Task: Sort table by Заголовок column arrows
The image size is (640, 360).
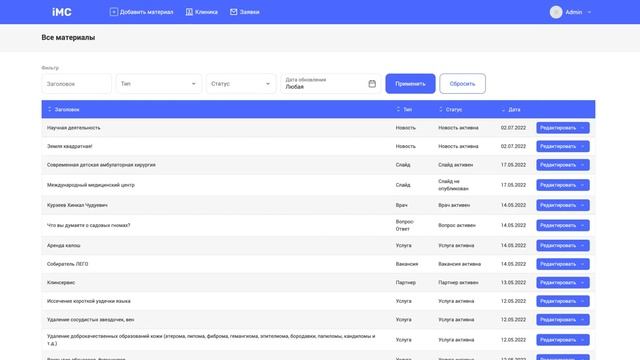Action: coord(49,109)
